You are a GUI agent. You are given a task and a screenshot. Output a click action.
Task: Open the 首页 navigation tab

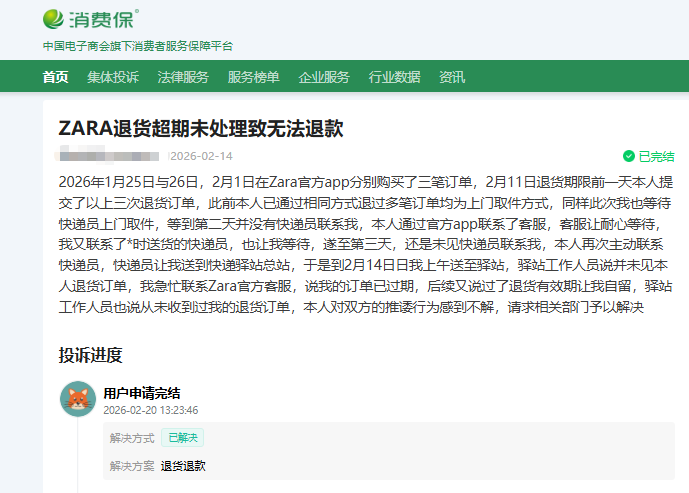click(x=56, y=77)
